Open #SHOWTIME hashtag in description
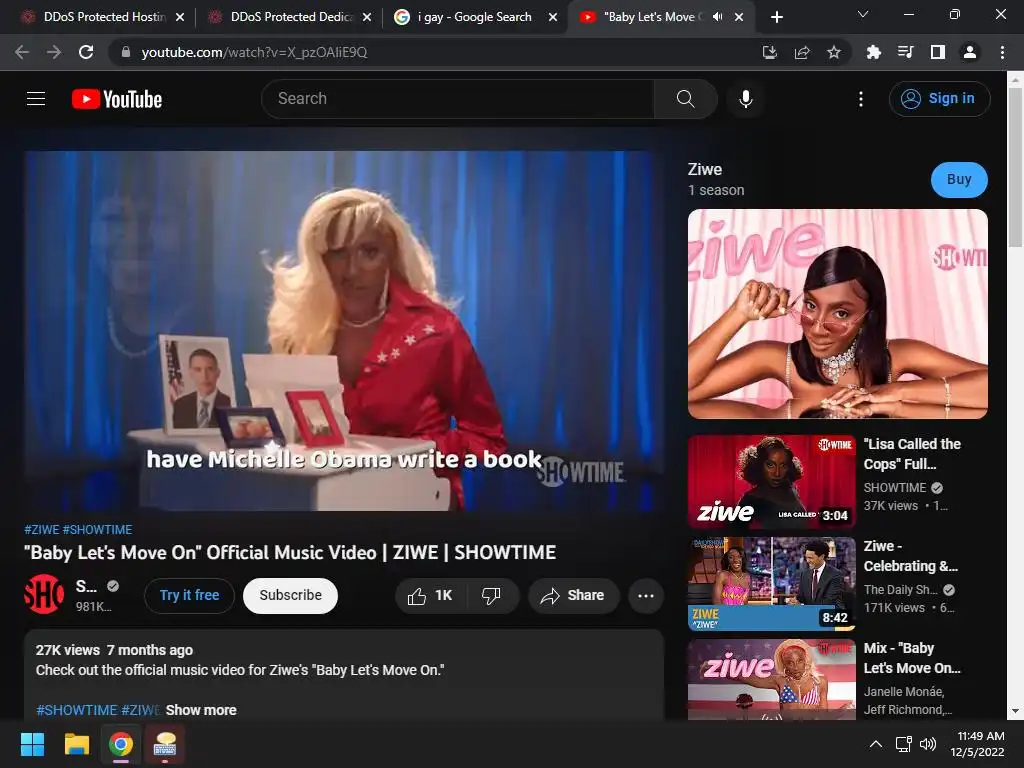 click(76, 710)
